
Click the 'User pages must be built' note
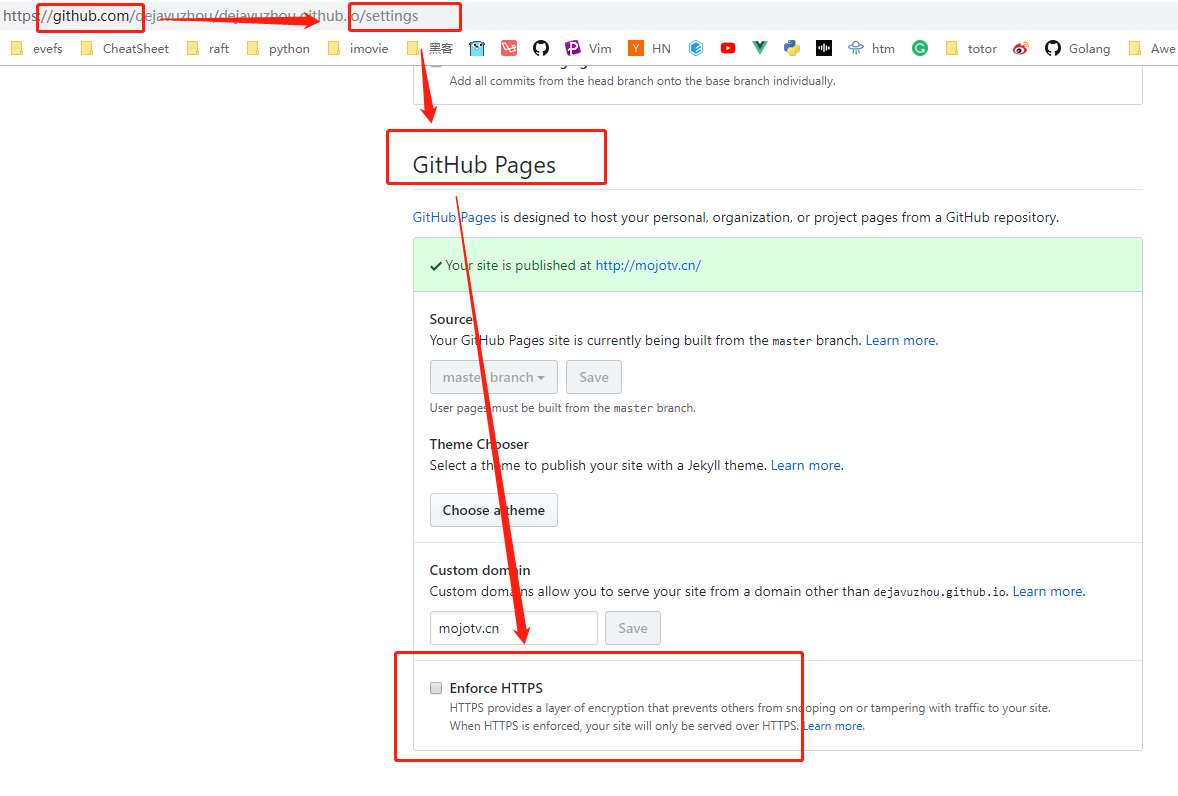tap(563, 408)
